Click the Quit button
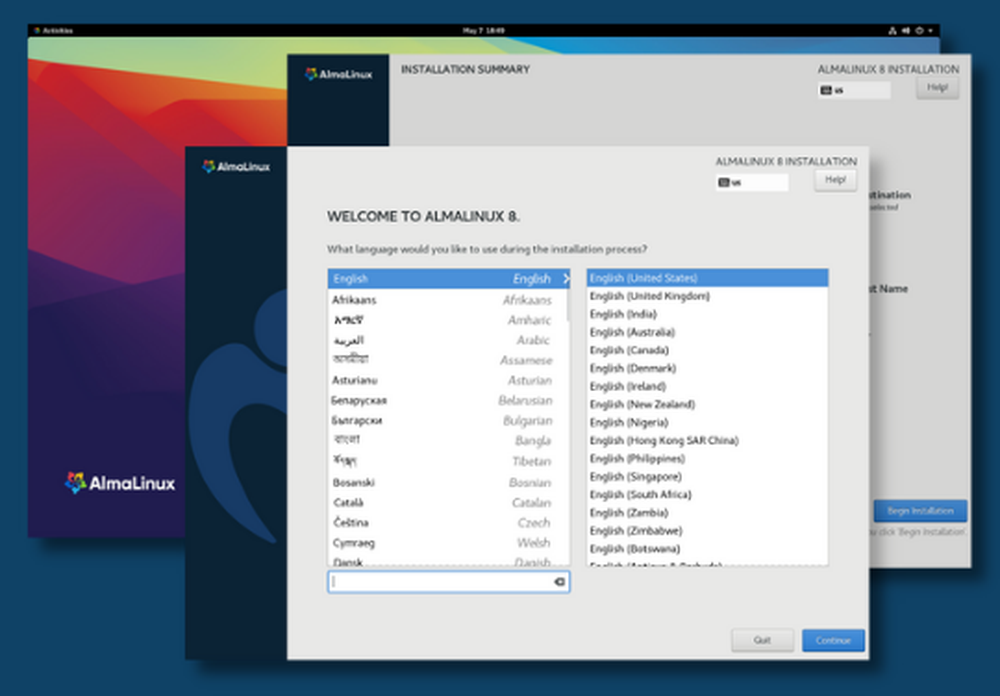 [x=762, y=640]
